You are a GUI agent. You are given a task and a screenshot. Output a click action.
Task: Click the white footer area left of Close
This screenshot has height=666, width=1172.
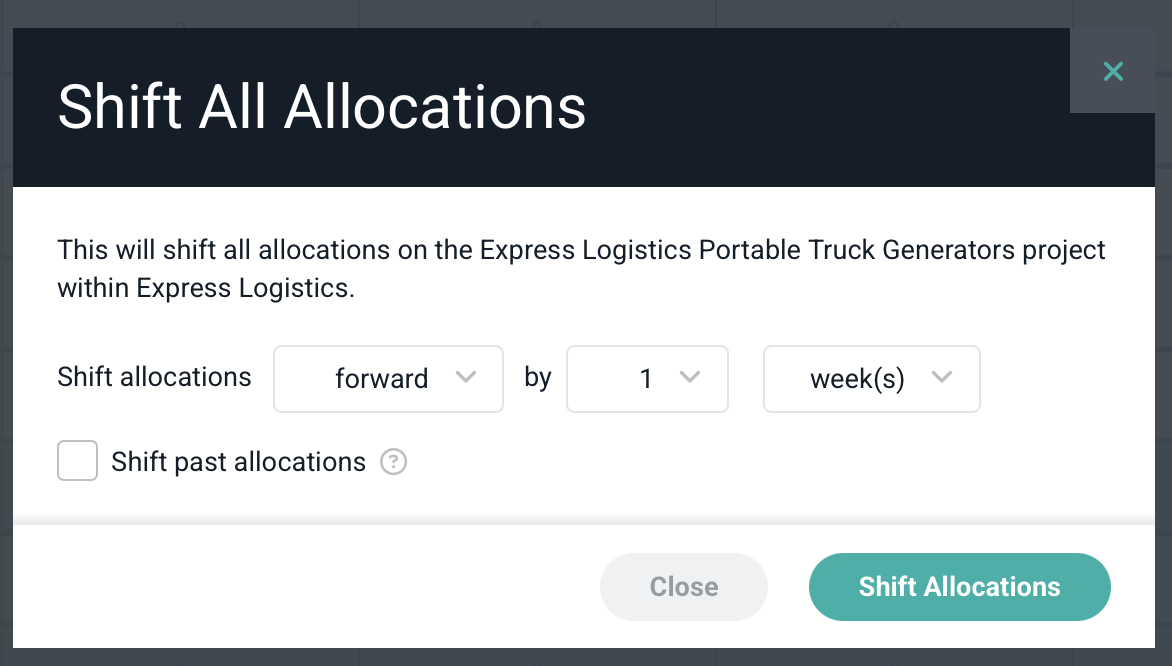pos(300,587)
